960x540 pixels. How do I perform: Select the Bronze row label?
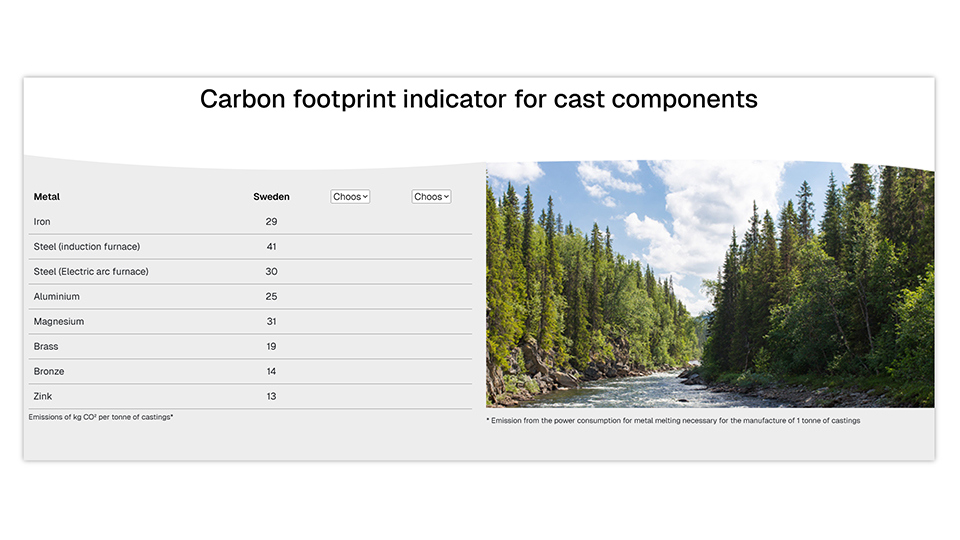coord(48,372)
